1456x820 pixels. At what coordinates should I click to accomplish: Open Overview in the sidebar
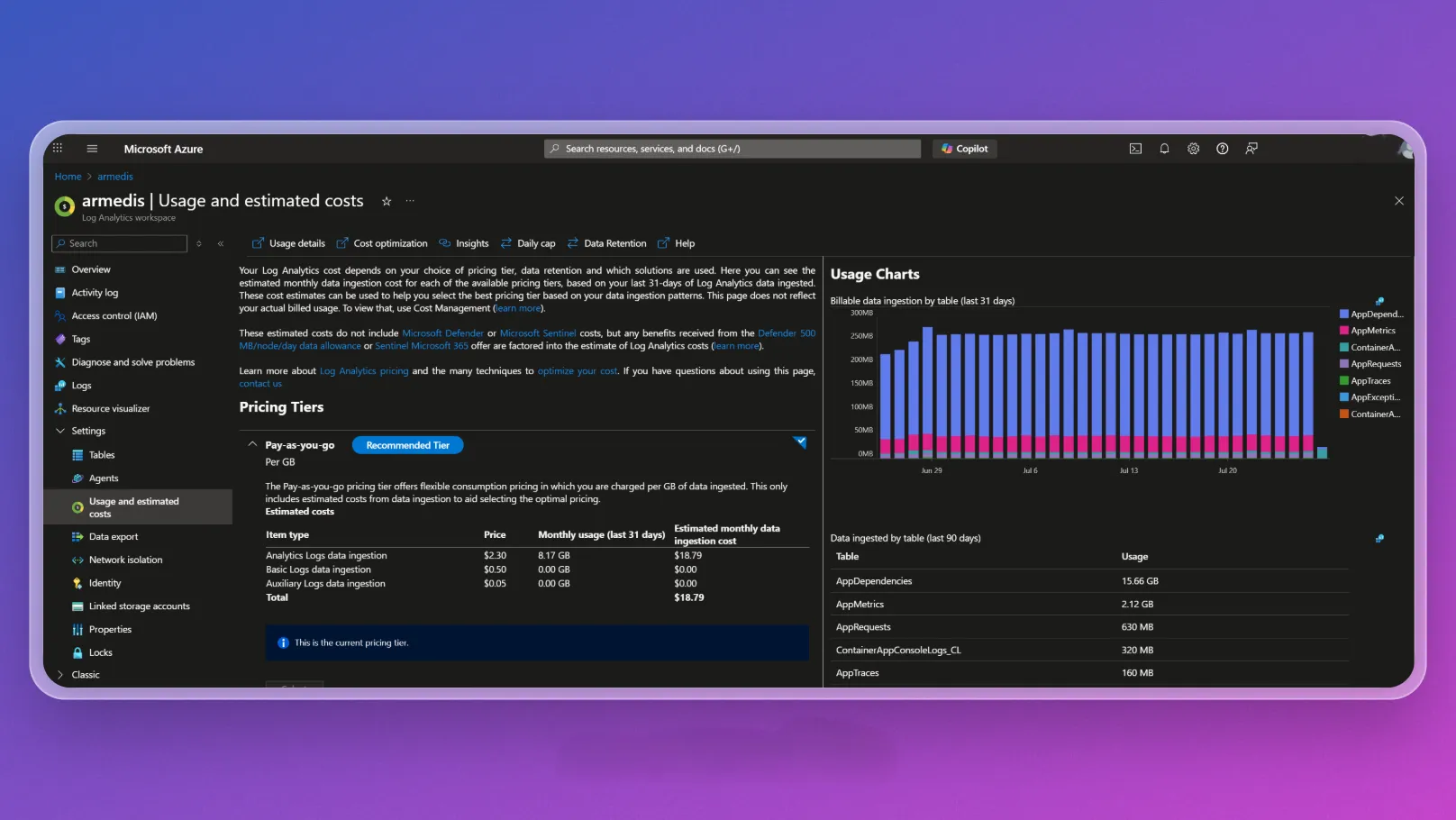pyautogui.click(x=91, y=269)
